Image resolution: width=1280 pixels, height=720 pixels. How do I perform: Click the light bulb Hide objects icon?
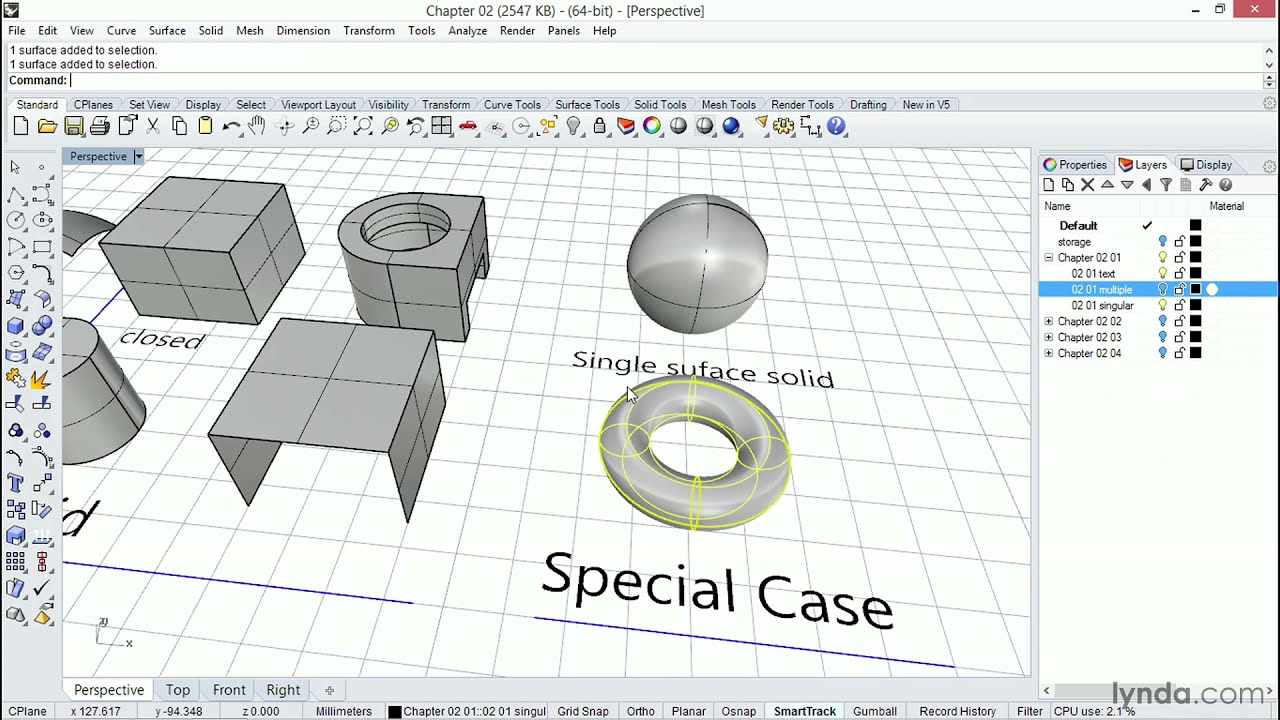tap(573, 126)
